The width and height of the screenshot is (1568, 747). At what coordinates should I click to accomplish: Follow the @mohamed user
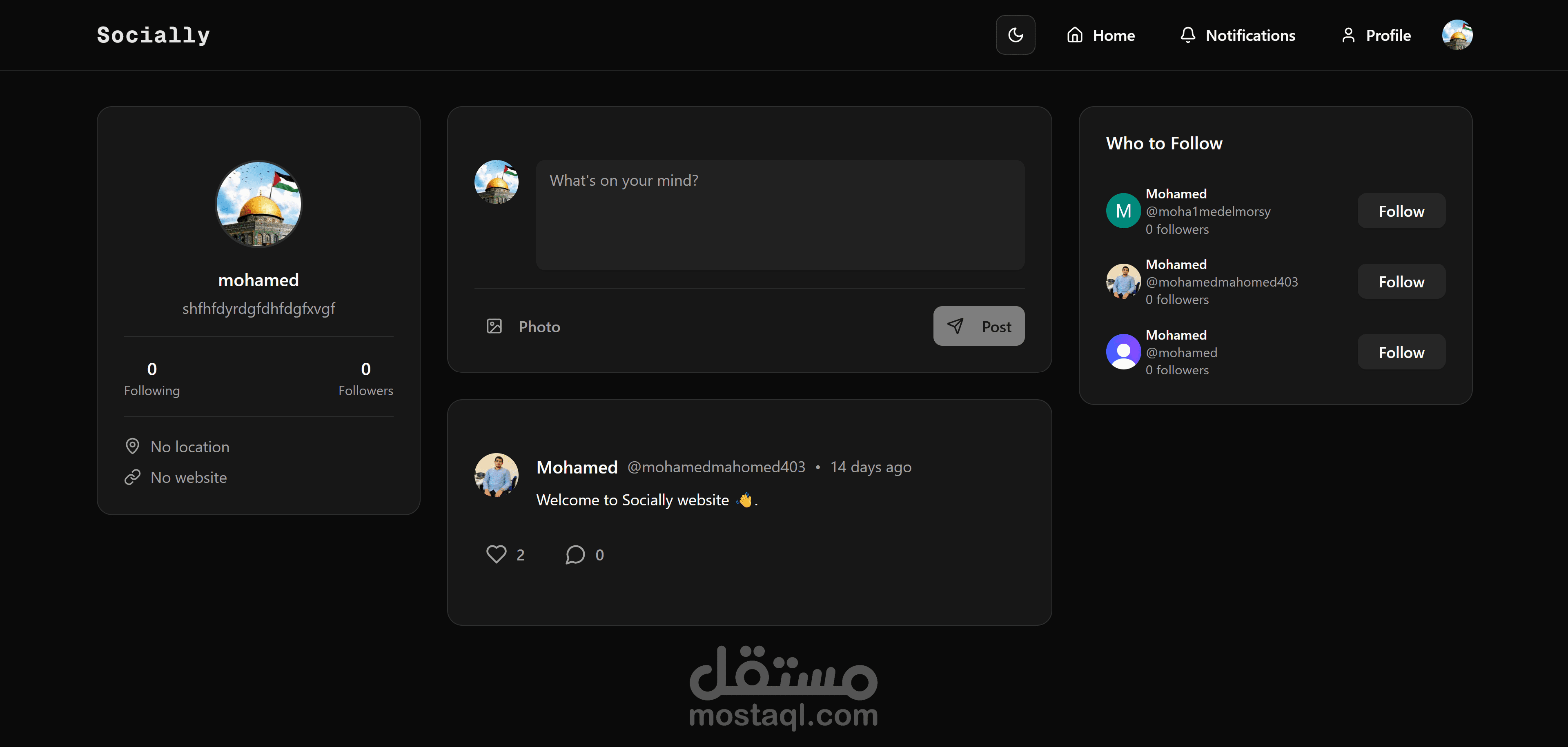tap(1401, 352)
